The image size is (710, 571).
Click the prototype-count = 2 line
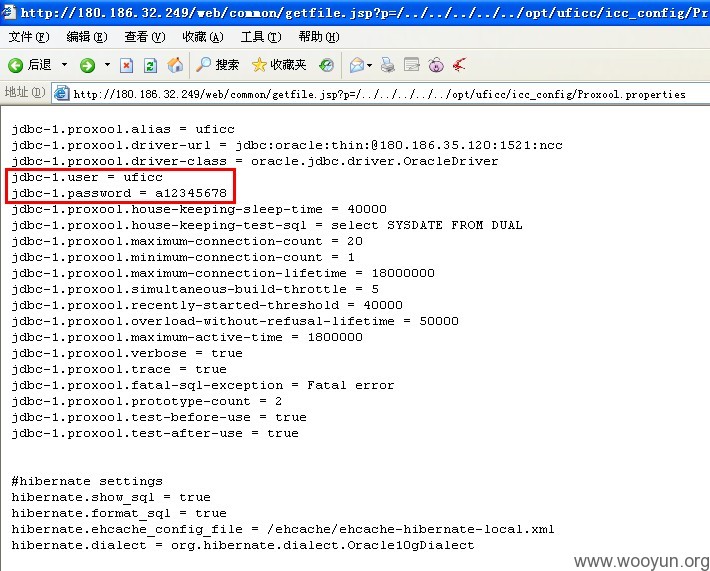pyautogui.click(x=147, y=402)
